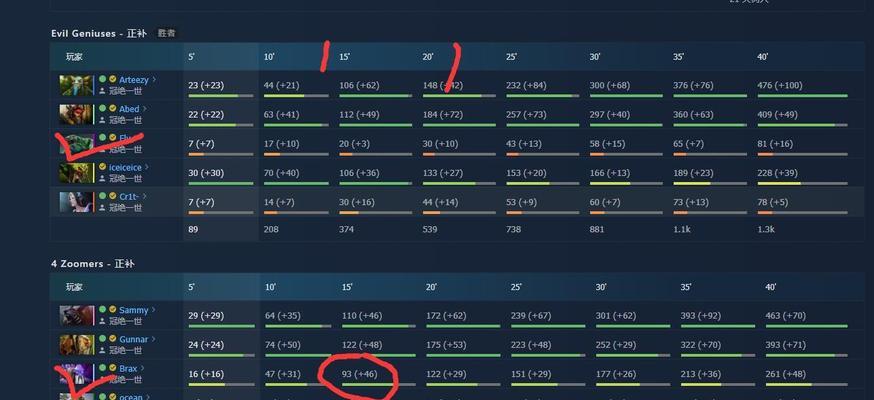Expand chevron next to Abed

click(x=145, y=109)
